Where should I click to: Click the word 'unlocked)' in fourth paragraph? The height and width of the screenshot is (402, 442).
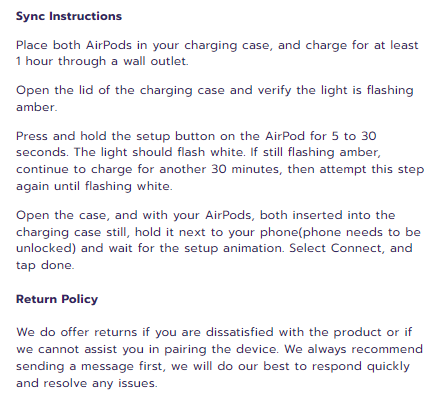coord(46,248)
